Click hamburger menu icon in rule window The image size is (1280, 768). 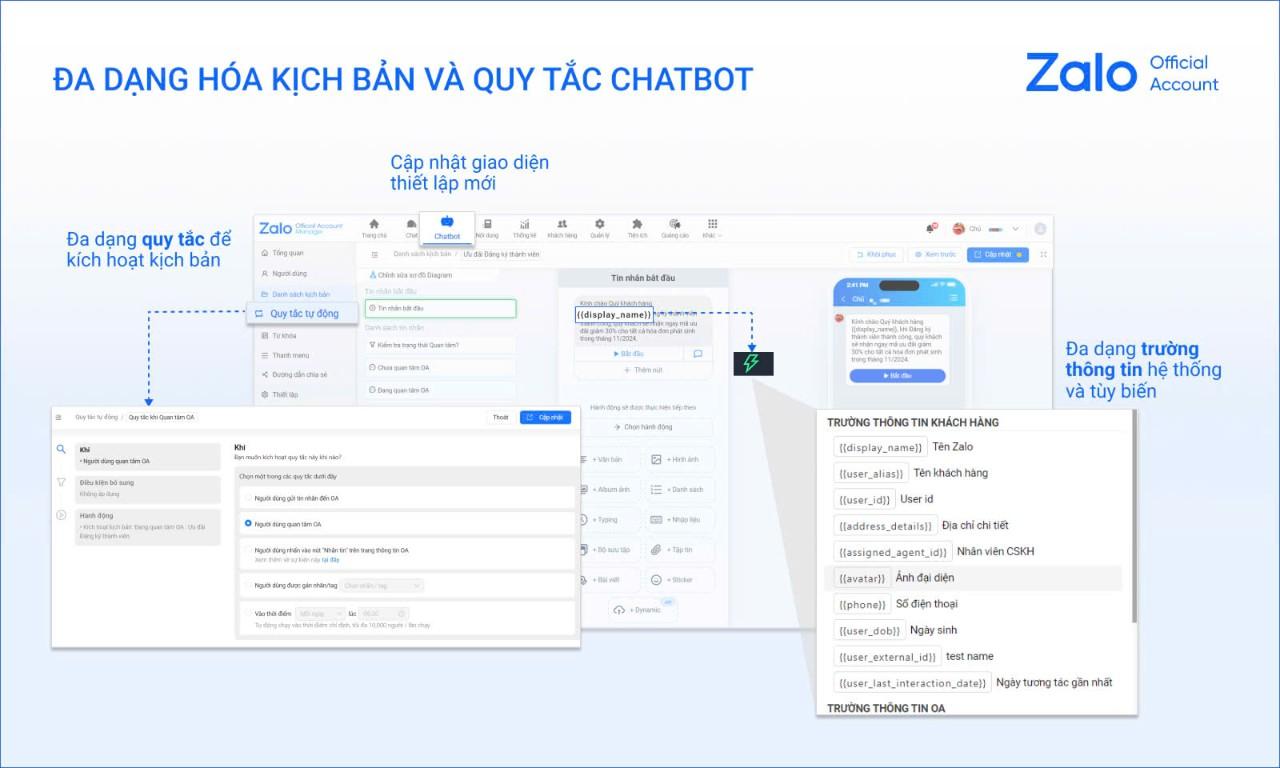(x=58, y=417)
